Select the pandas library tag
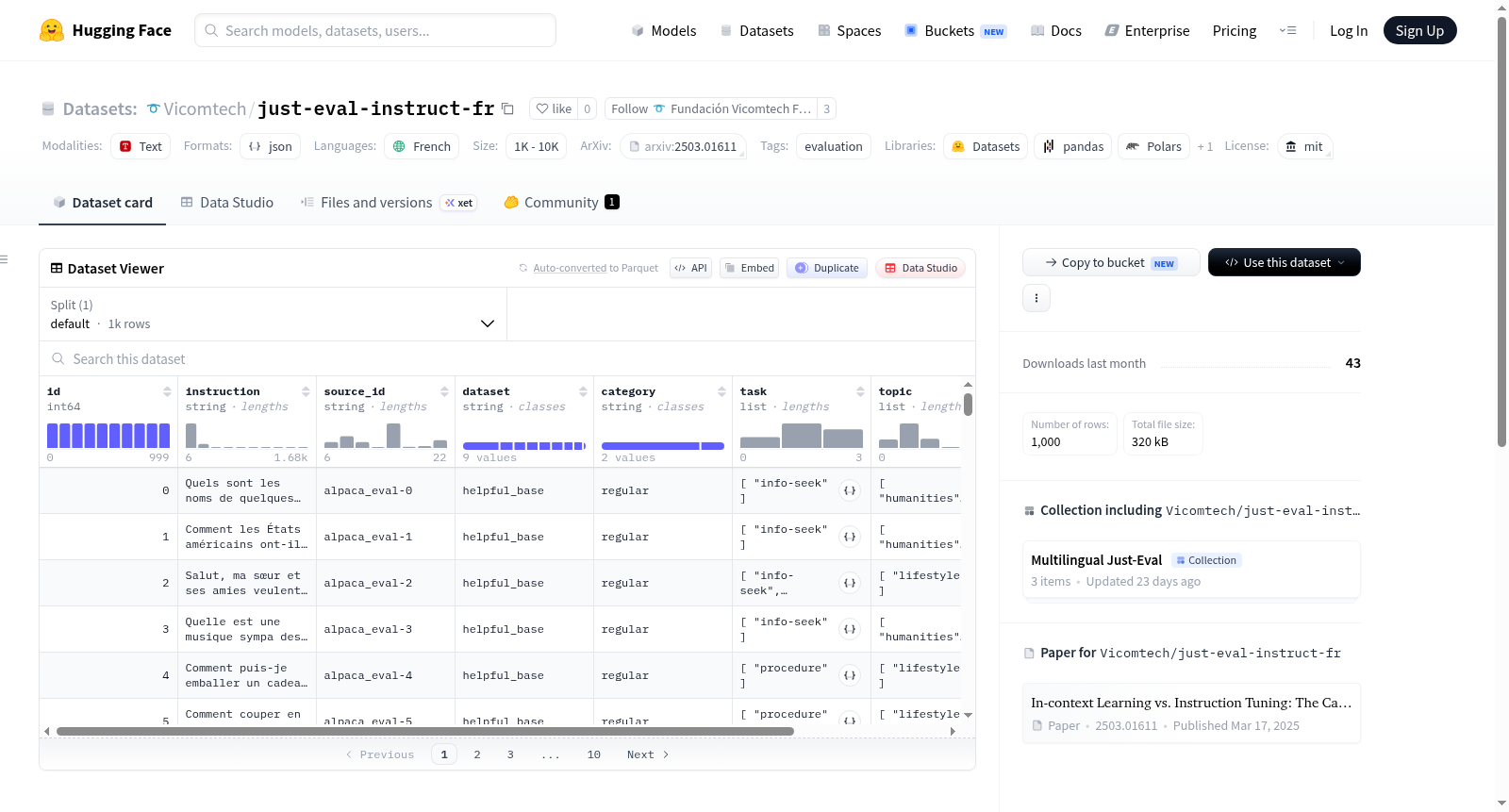This screenshot has height=812, width=1509. click(x=1073, y=146)
